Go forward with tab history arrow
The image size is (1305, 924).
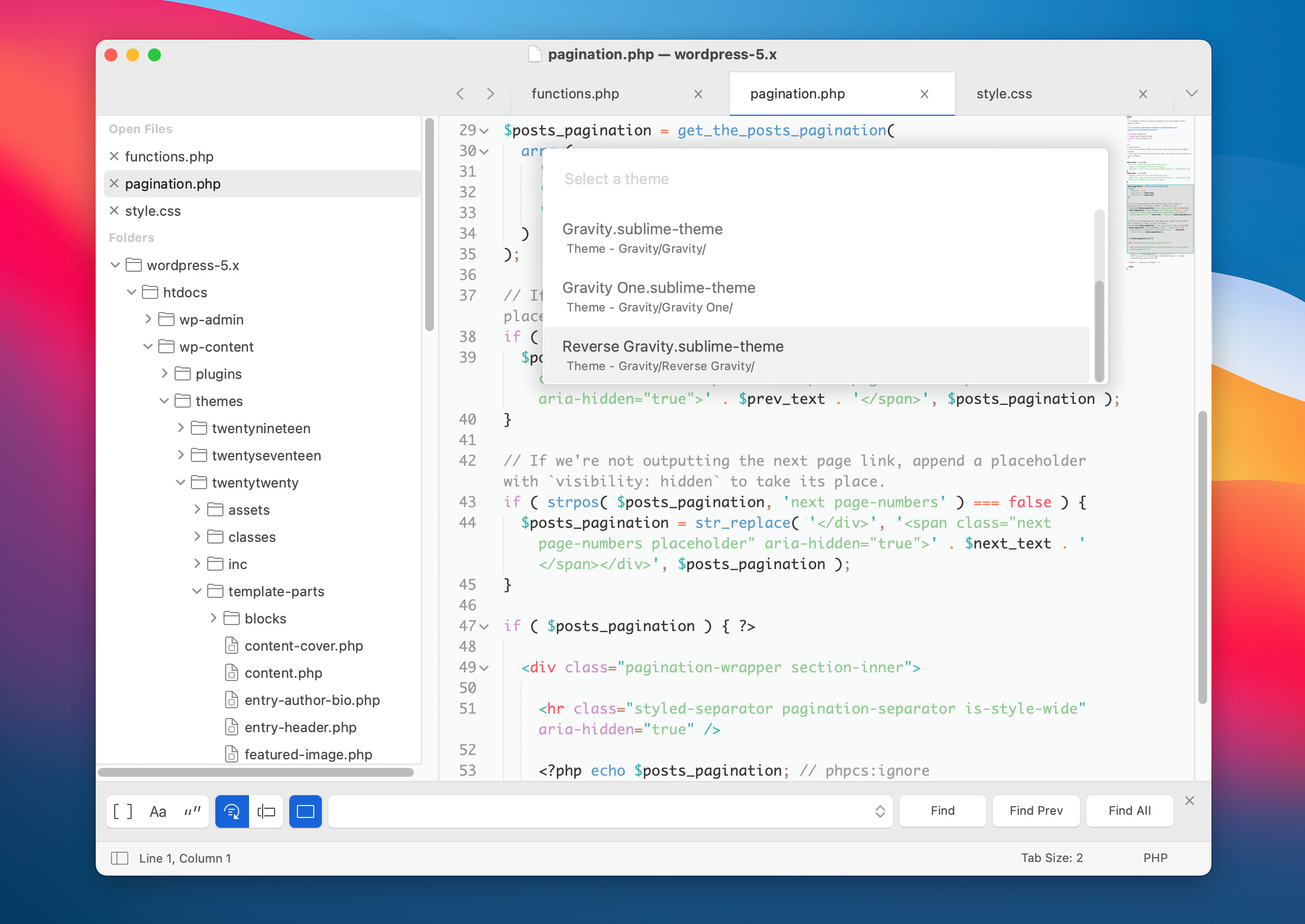[490, 94]
